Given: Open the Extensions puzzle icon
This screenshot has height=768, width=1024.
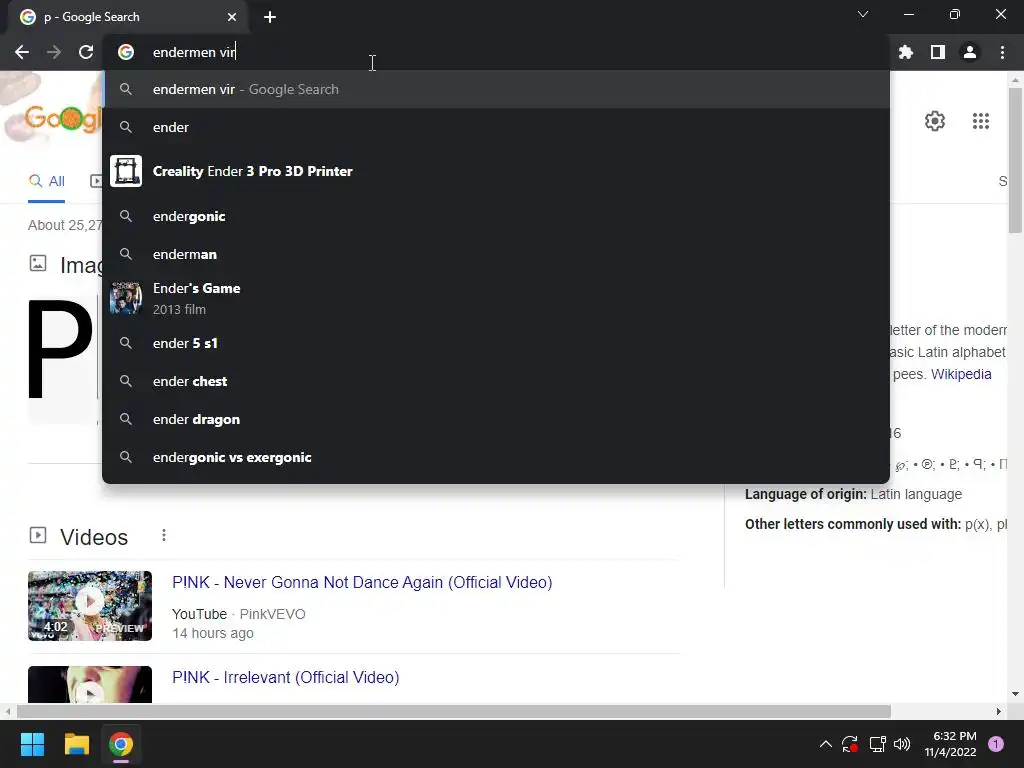Looking at the screenshot, I should [906, 52].
